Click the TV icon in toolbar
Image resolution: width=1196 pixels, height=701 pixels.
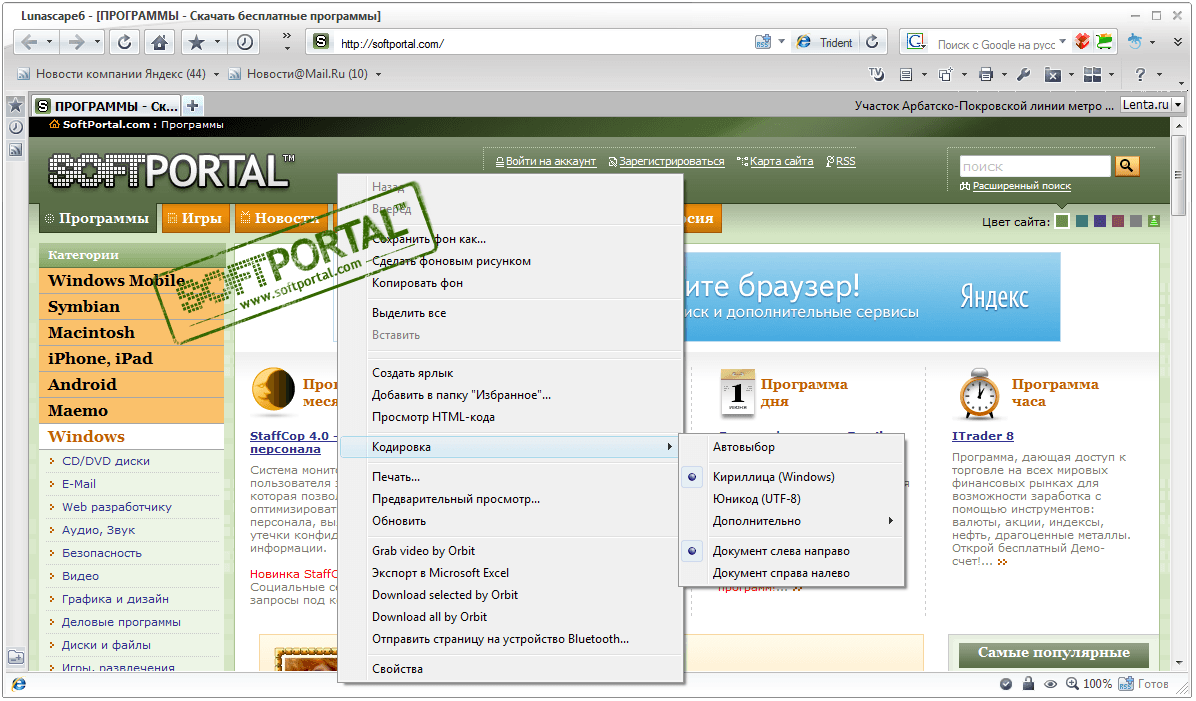[876, 74]
